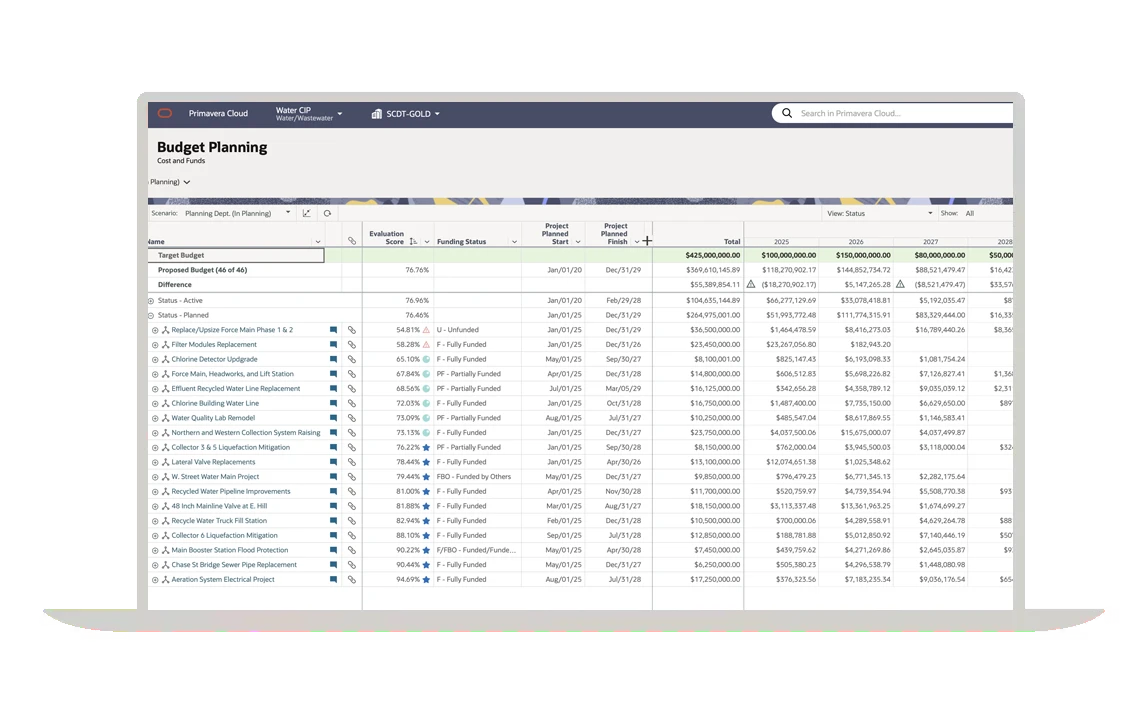Click attachment paperclip for Water Quality Lab Remodel
The image size is (1148, 724).
point(352,418)
